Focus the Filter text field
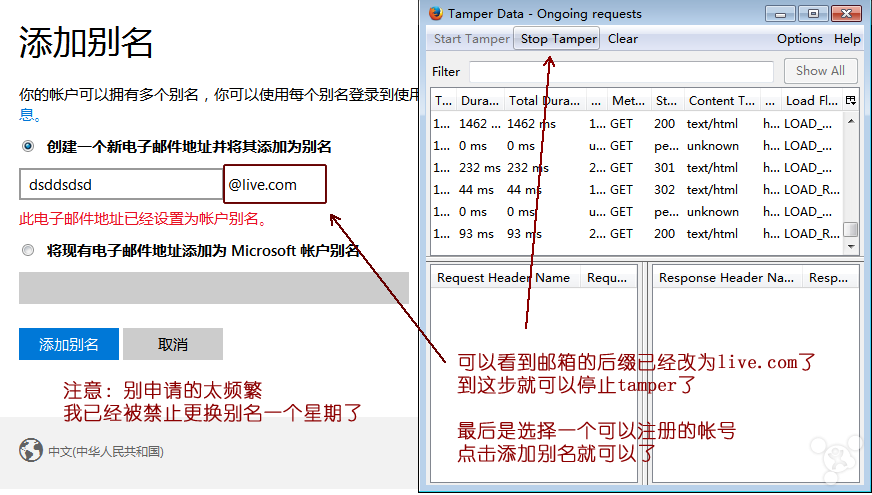 pyautogui.click(x=621, y=72)
